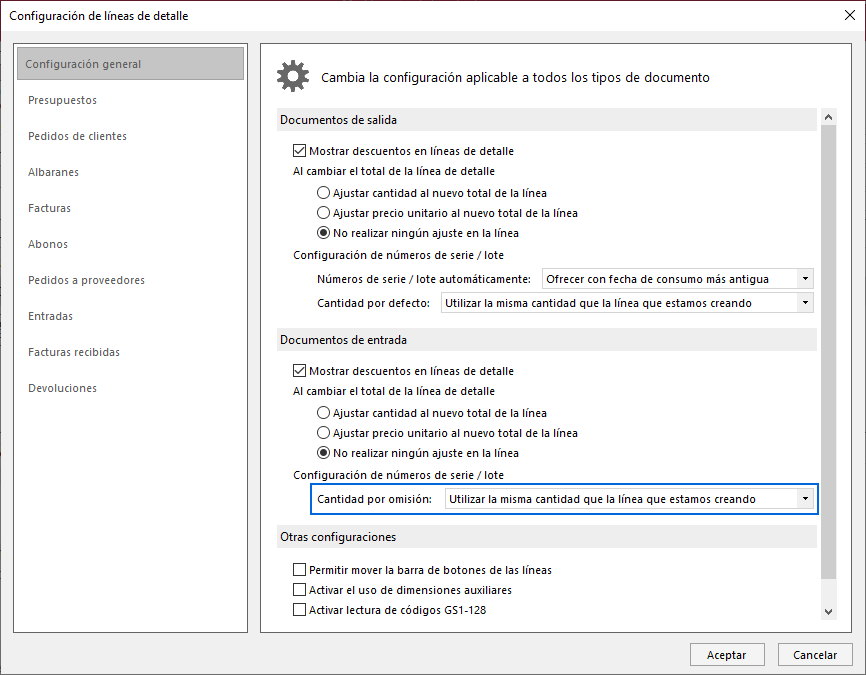Enable Activar el uso de dimensiones auxiliares
The image size is (866, 675).
tap(299, 589)
